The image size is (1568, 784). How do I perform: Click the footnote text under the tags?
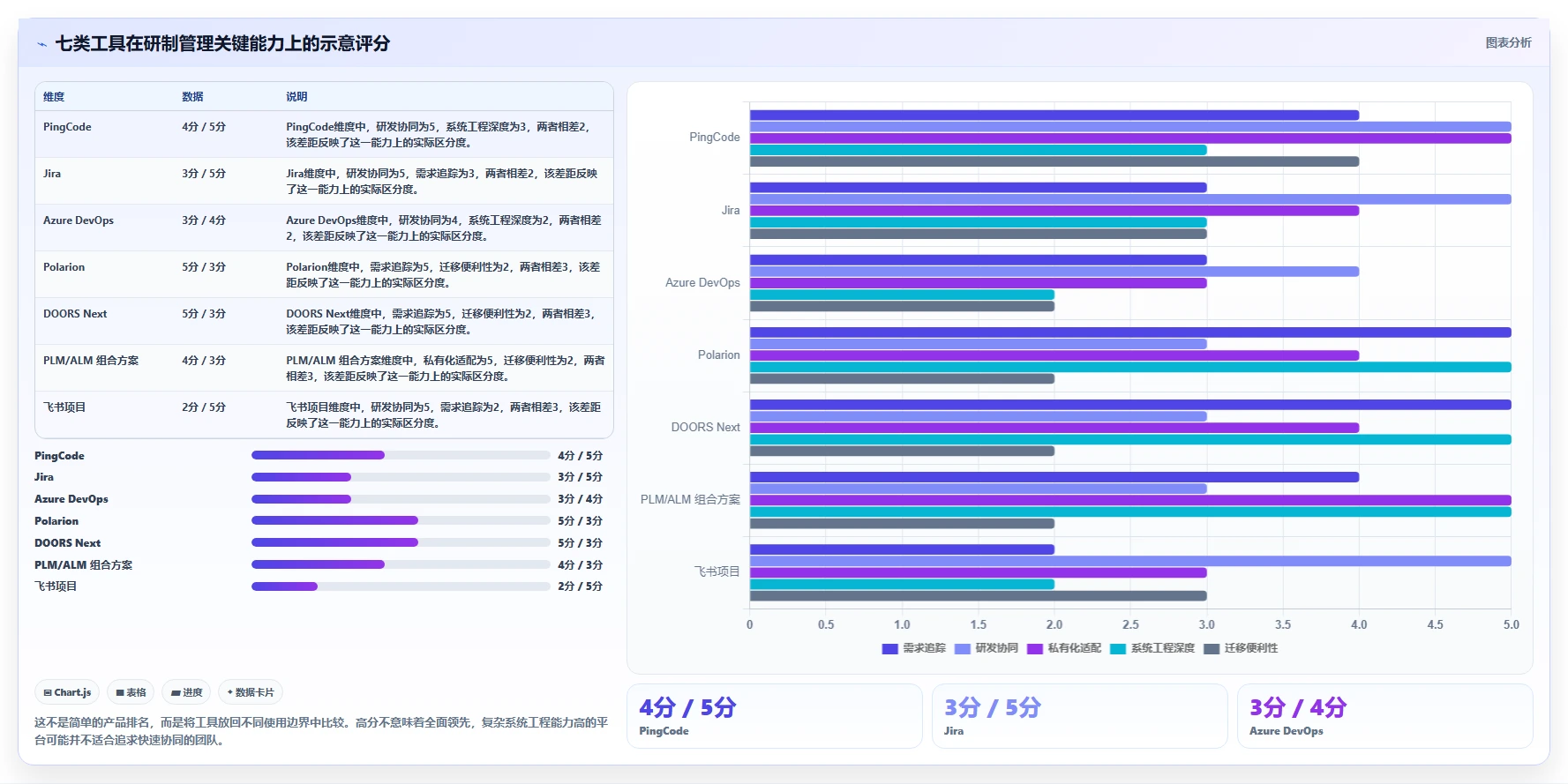point(321,731)
